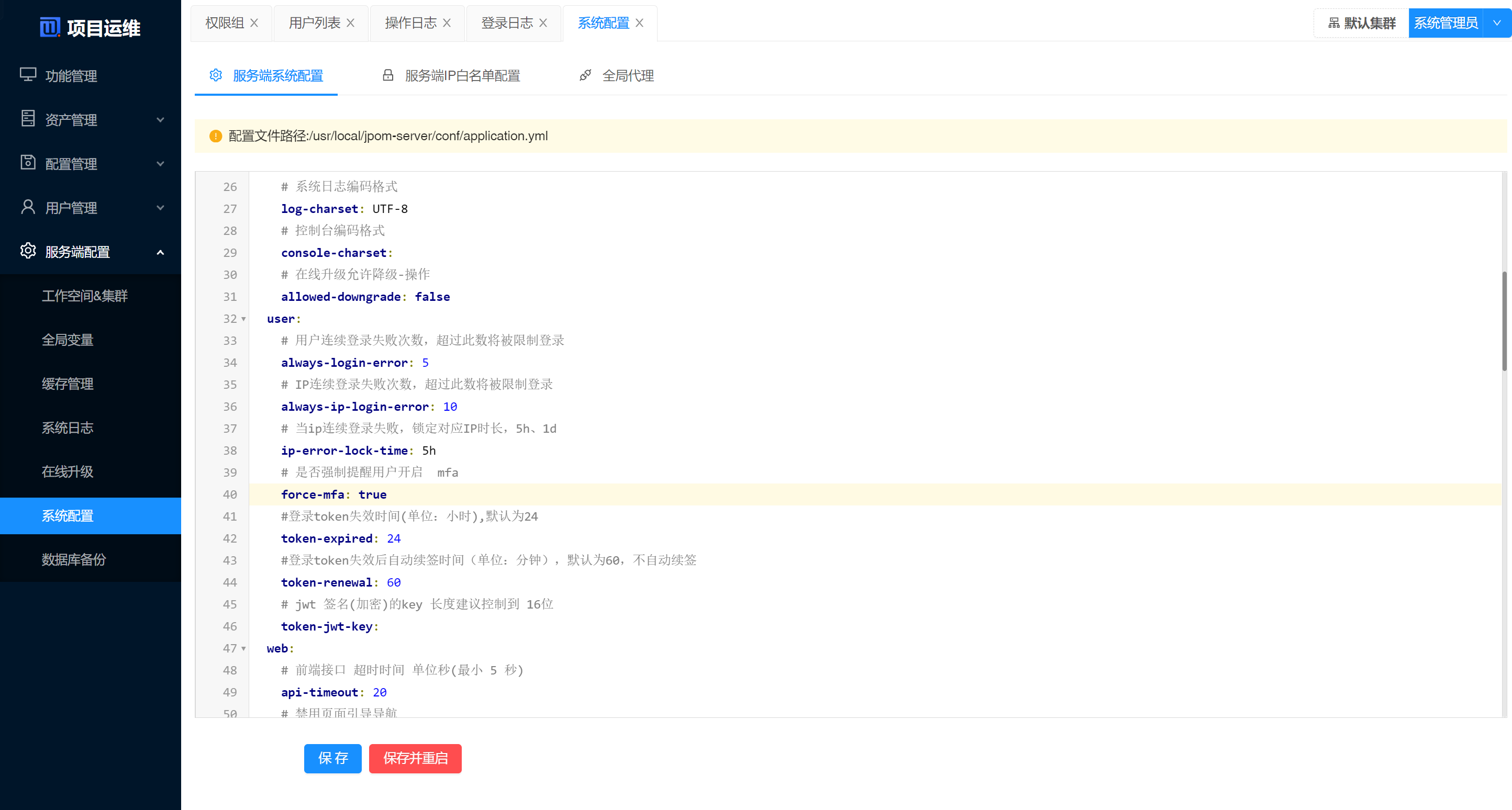Screen dimensions: 1512x810
Task: Collapse the 服务端配置 sidebar section
Action: 160,251
